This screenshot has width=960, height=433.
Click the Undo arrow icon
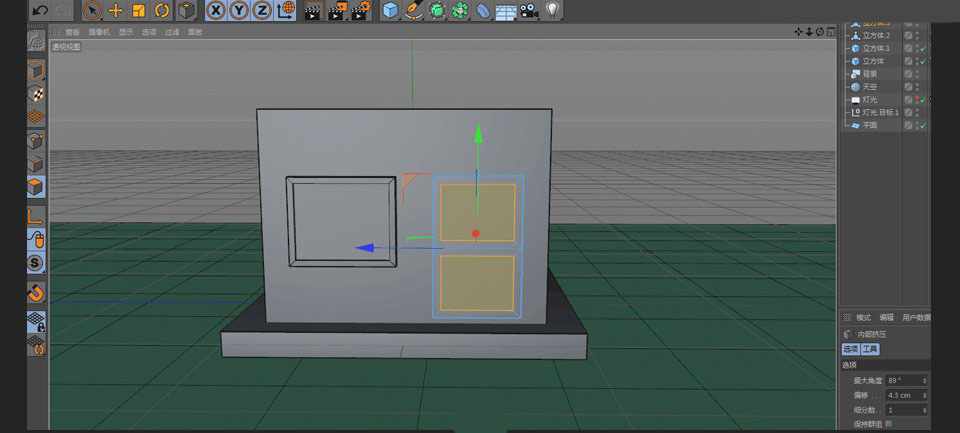[40, 11]
